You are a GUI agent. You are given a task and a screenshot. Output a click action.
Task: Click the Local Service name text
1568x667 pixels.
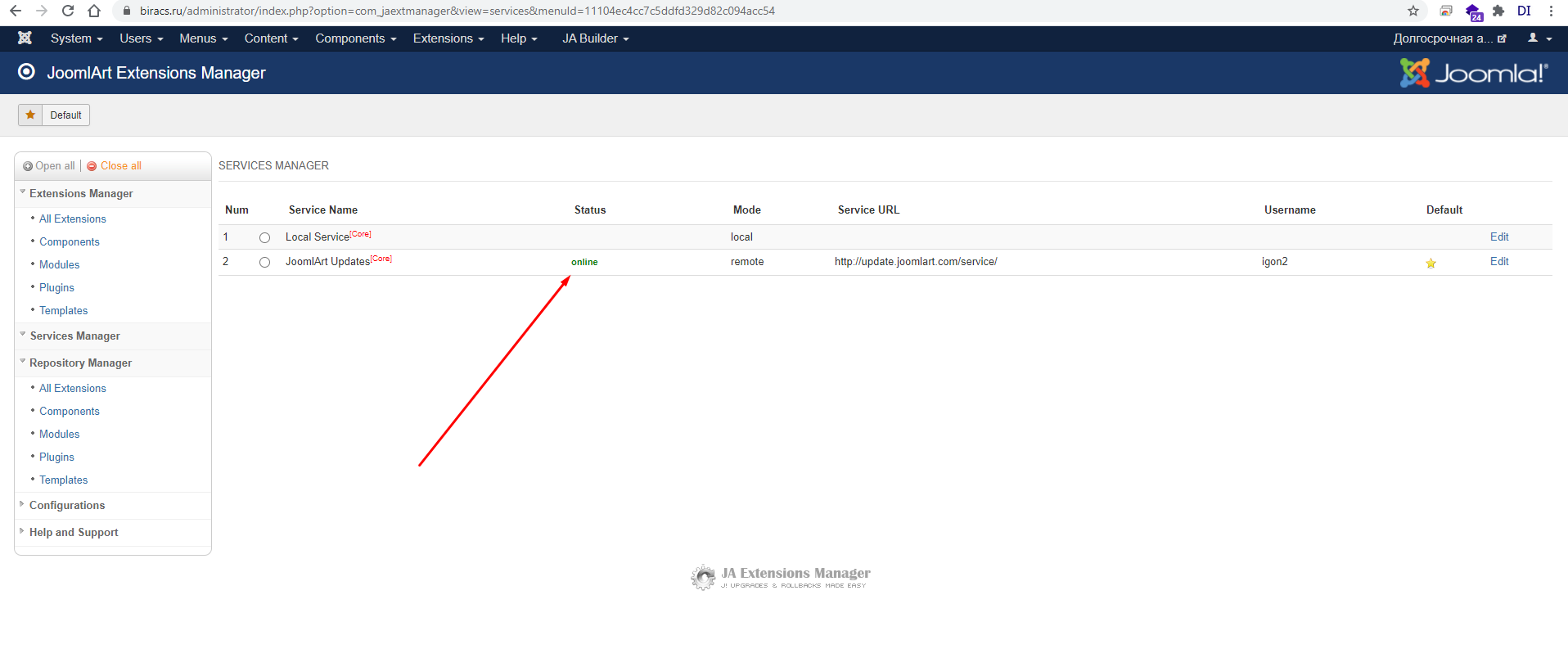click(x=318, y=237)
